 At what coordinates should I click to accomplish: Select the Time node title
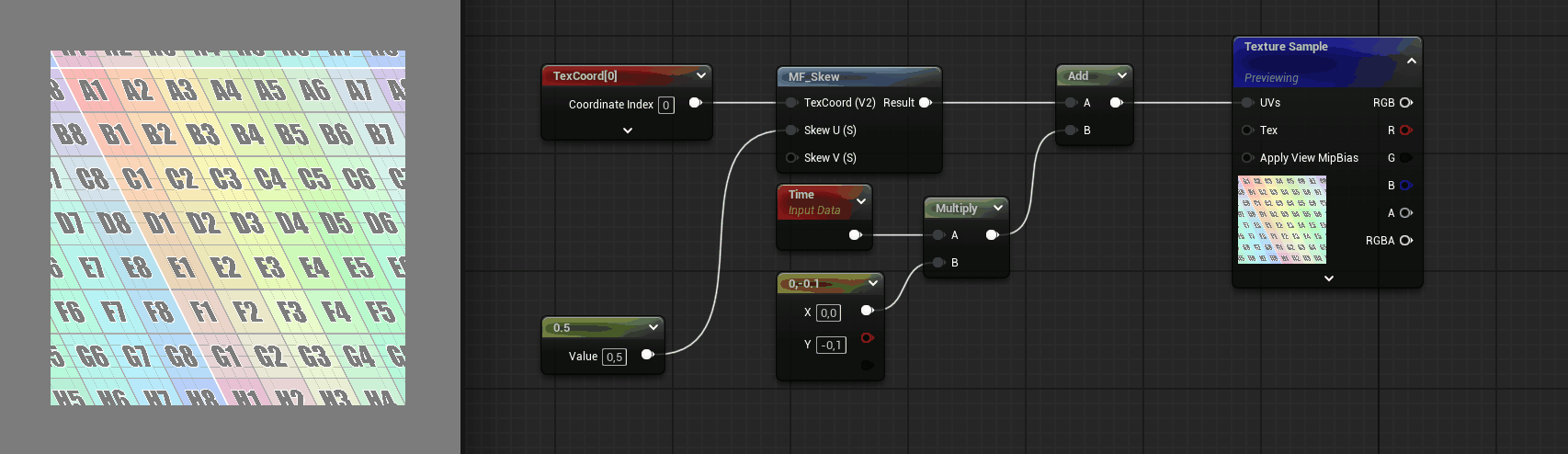[801, 195]
